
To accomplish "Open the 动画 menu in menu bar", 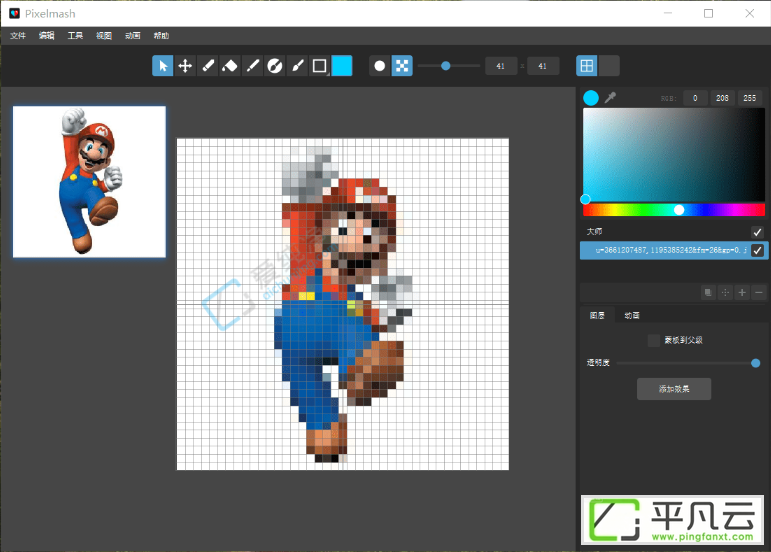I will coord(133,35).
